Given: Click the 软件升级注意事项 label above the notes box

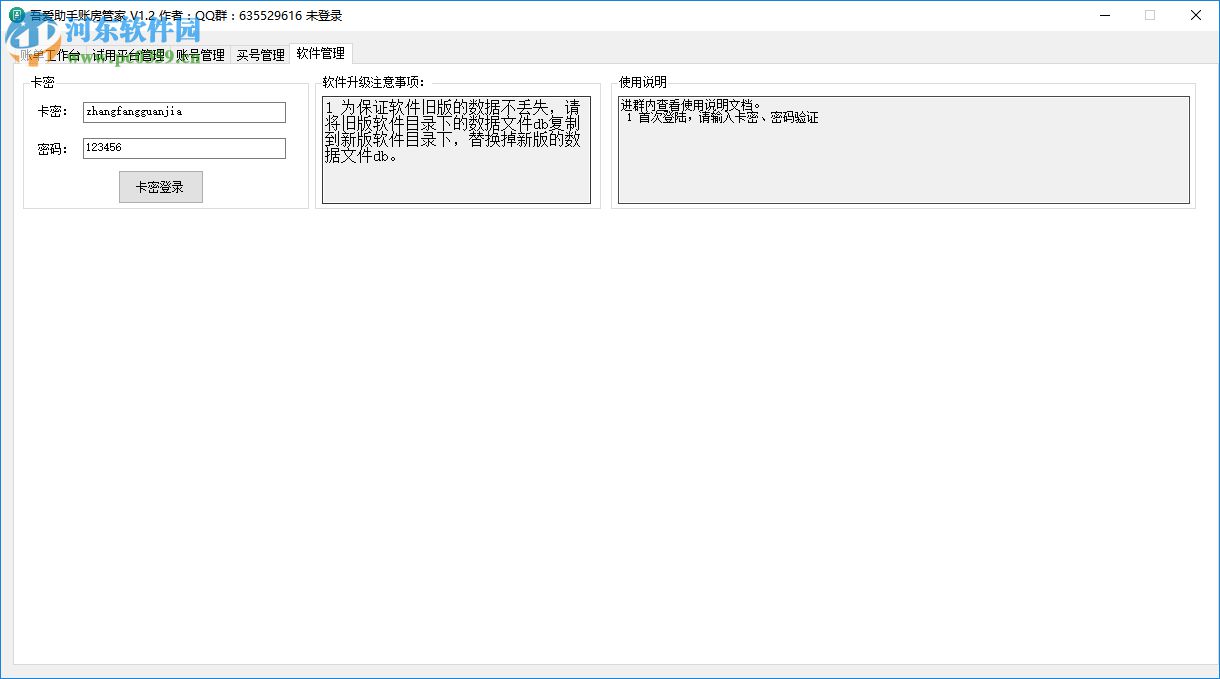Looking at the screenshot, I should point(373,81).
